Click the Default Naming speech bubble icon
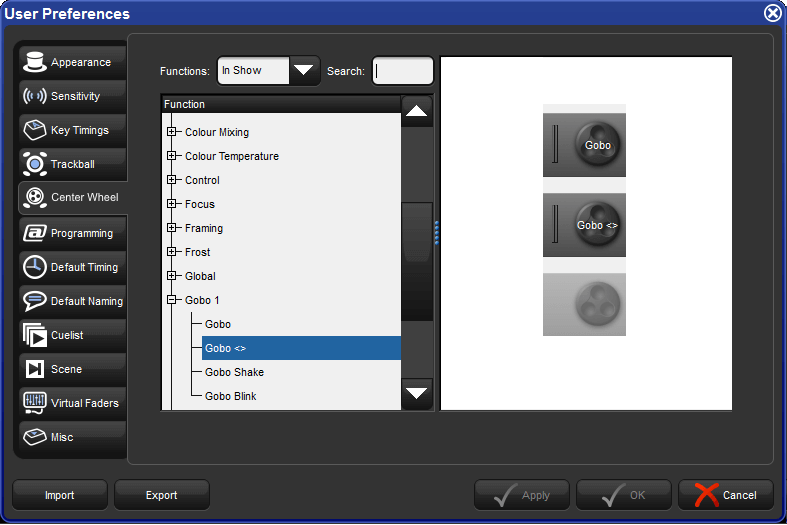787x525 pixels. [34, 301]
